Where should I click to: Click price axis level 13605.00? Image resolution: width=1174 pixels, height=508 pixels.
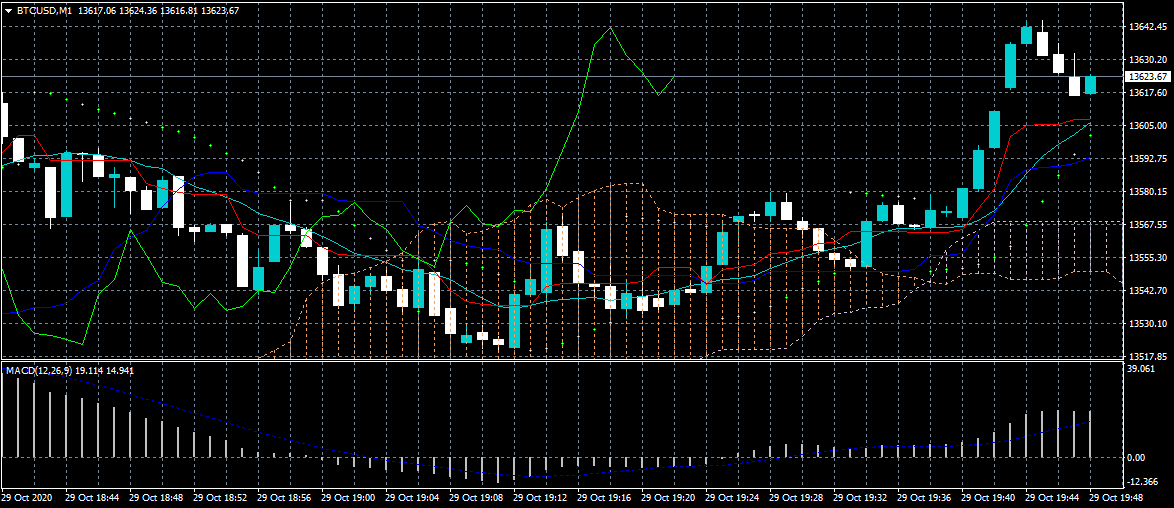point(1148,126)
